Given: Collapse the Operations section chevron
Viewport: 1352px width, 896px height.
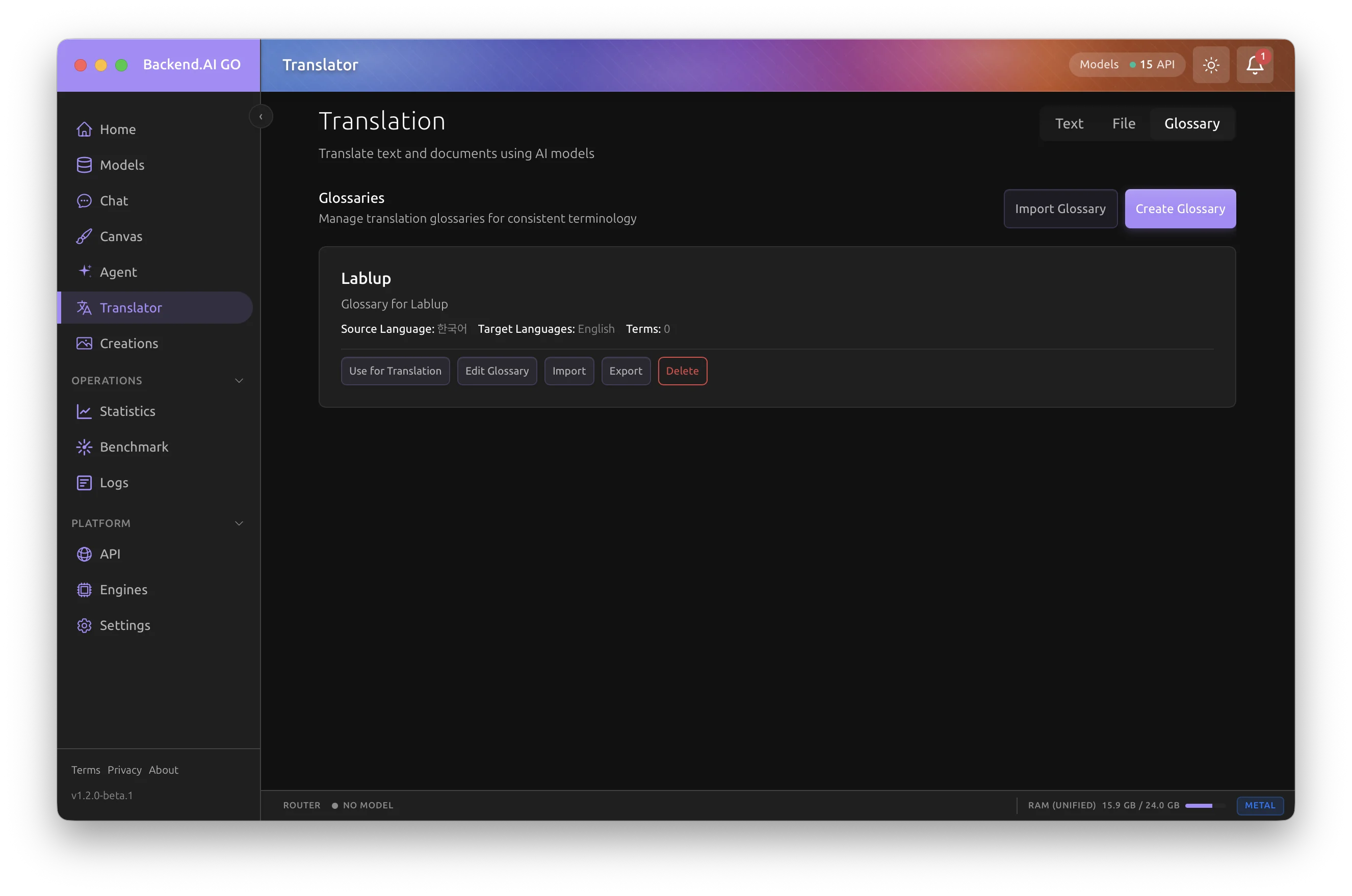Looking at the screenshot, I should click(x=239, y=381).
